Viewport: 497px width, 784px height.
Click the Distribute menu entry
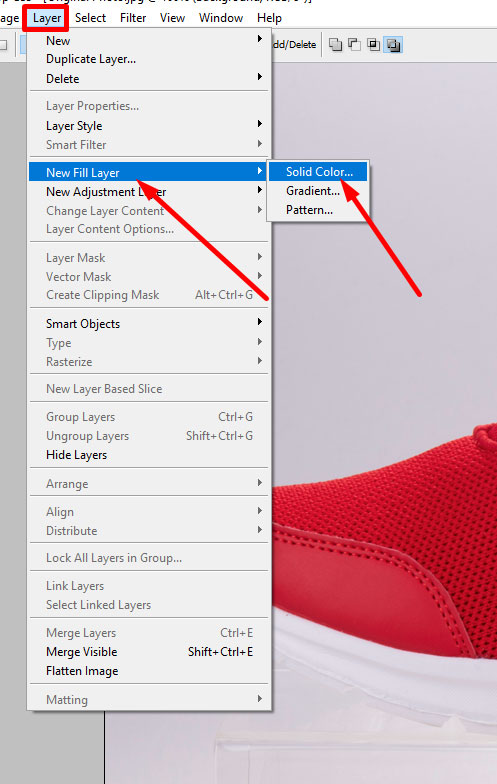pyautogui.click(x=149, y=530)
